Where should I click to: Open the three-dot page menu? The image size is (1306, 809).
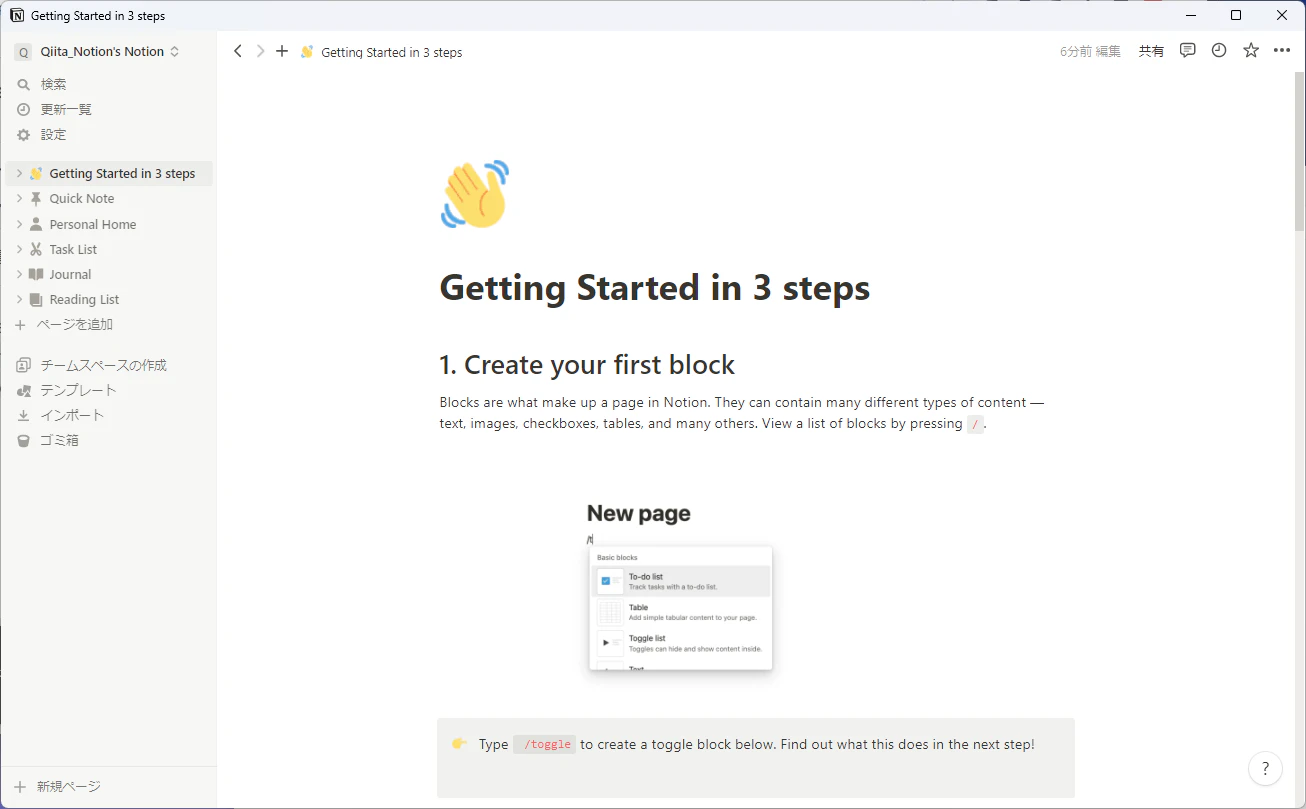point(1282,50)
